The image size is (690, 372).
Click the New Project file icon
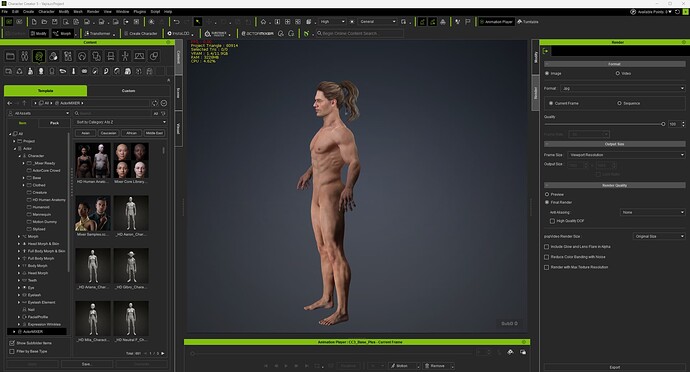pos(34,22)
